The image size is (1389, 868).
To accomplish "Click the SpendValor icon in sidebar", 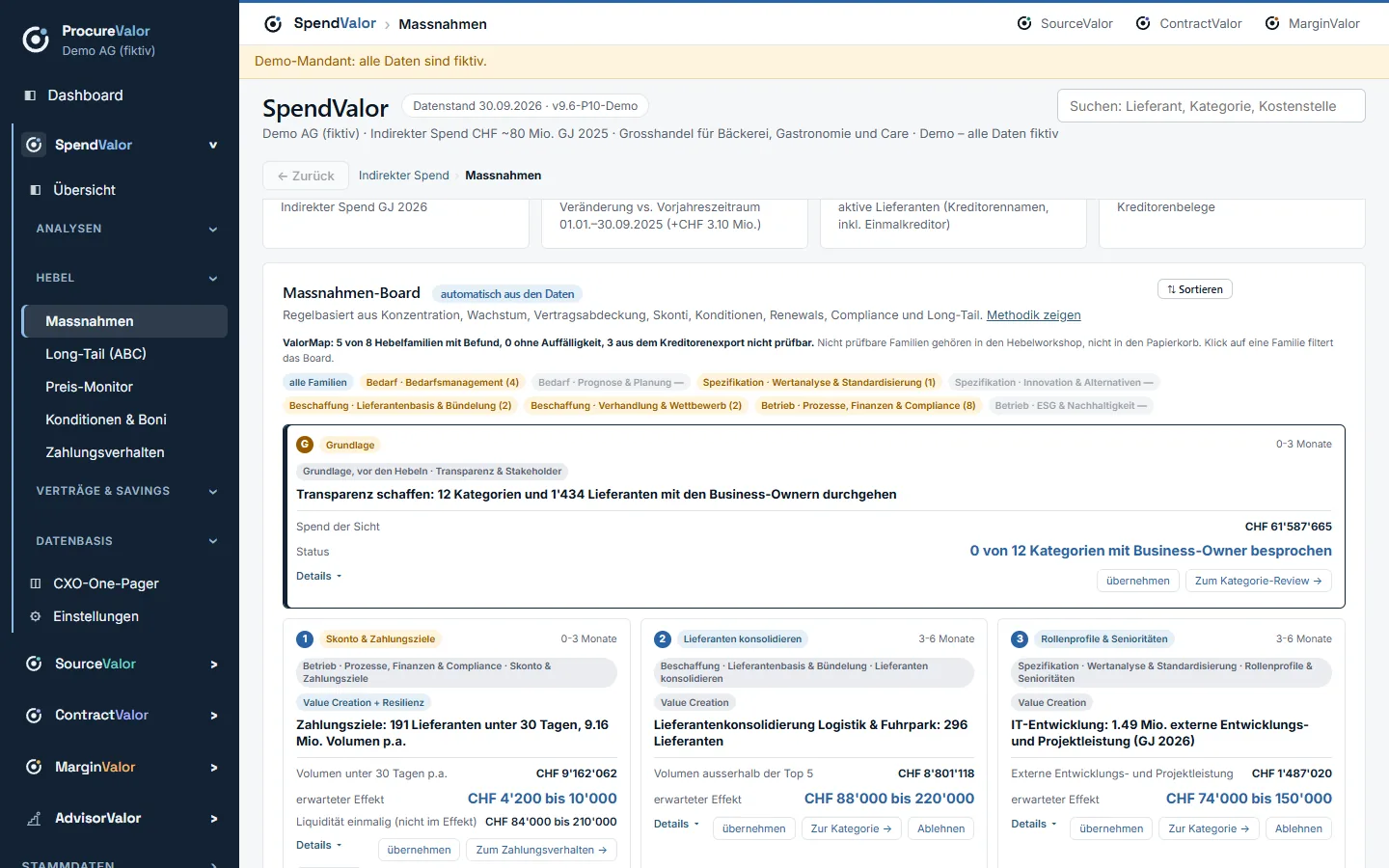I will [34, 145].
